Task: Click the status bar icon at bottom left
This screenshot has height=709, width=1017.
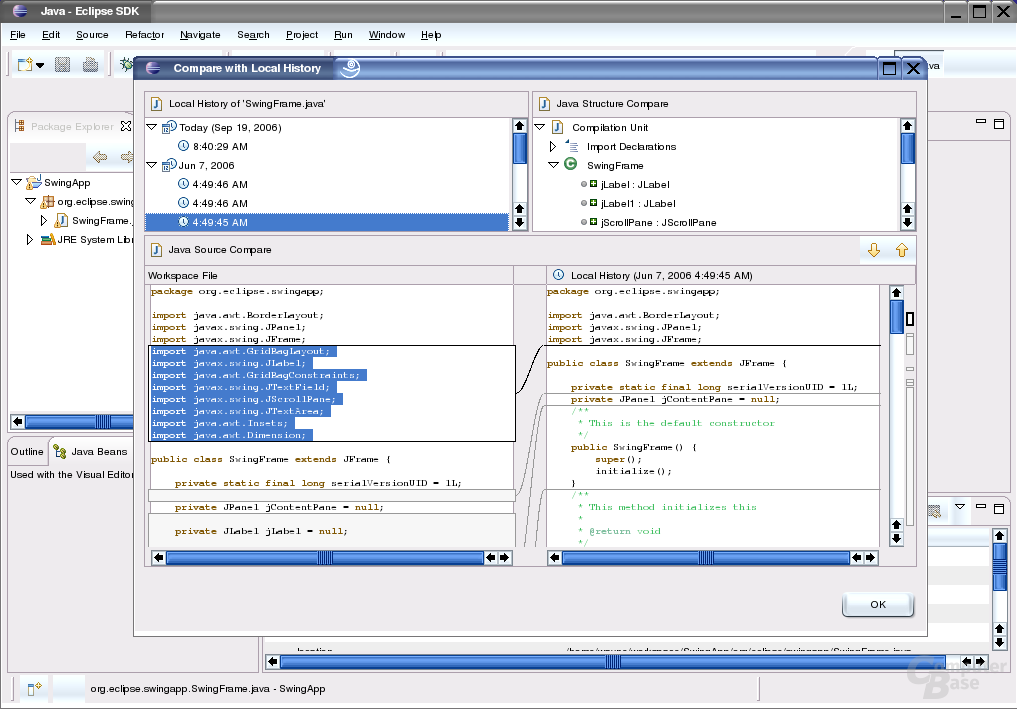Action: tap(34, 688)
